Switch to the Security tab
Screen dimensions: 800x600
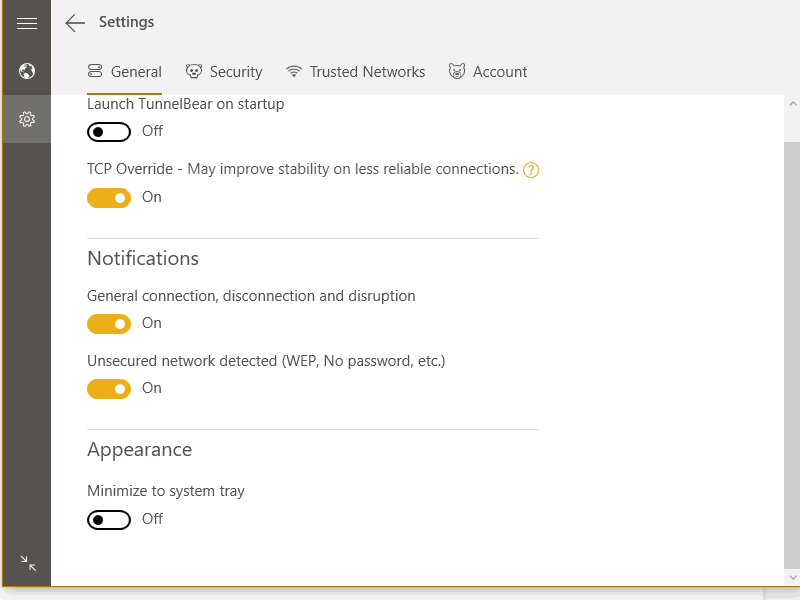(236, 72)
